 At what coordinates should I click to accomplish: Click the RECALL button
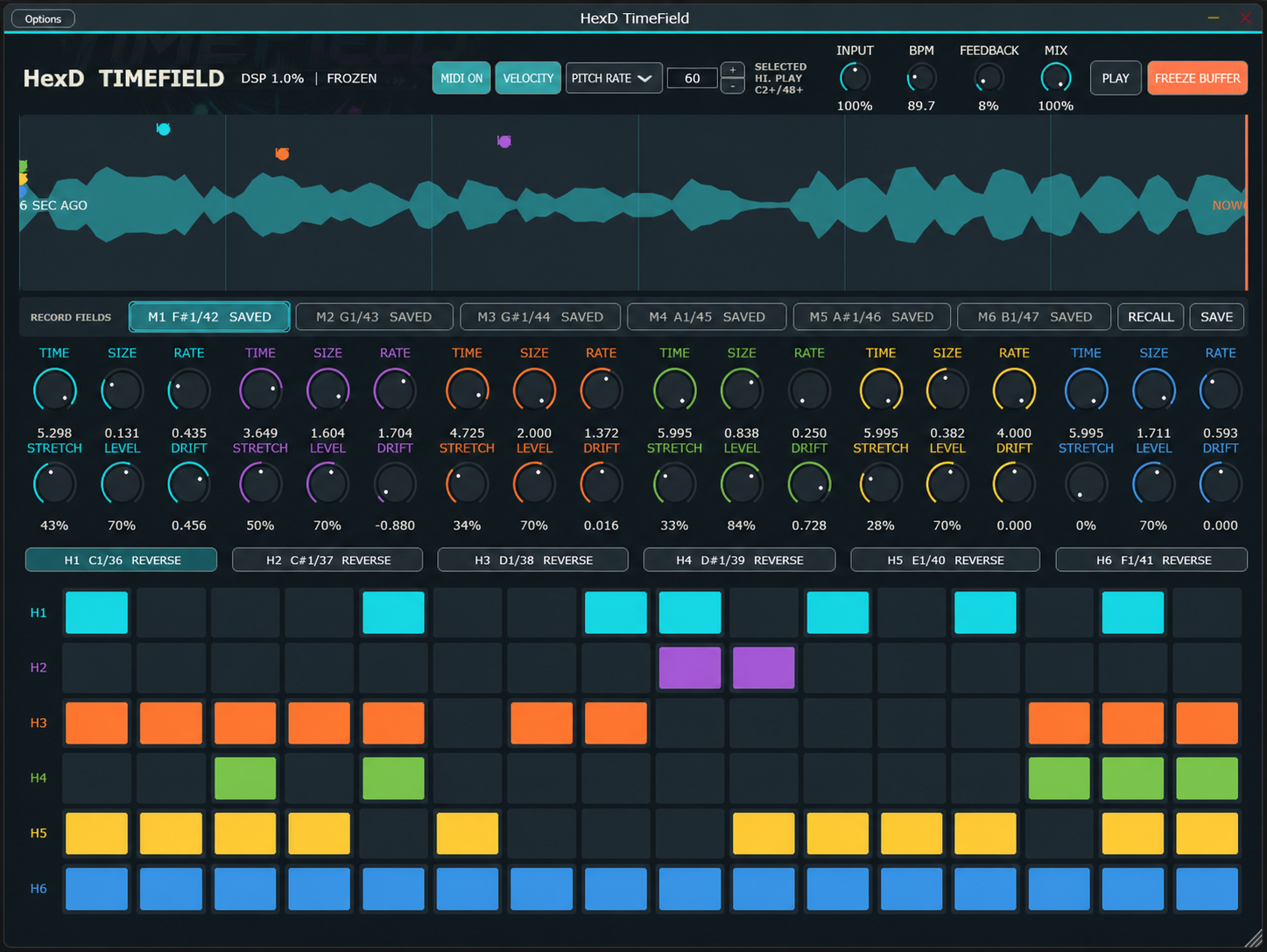click(x=1151, y=317)
